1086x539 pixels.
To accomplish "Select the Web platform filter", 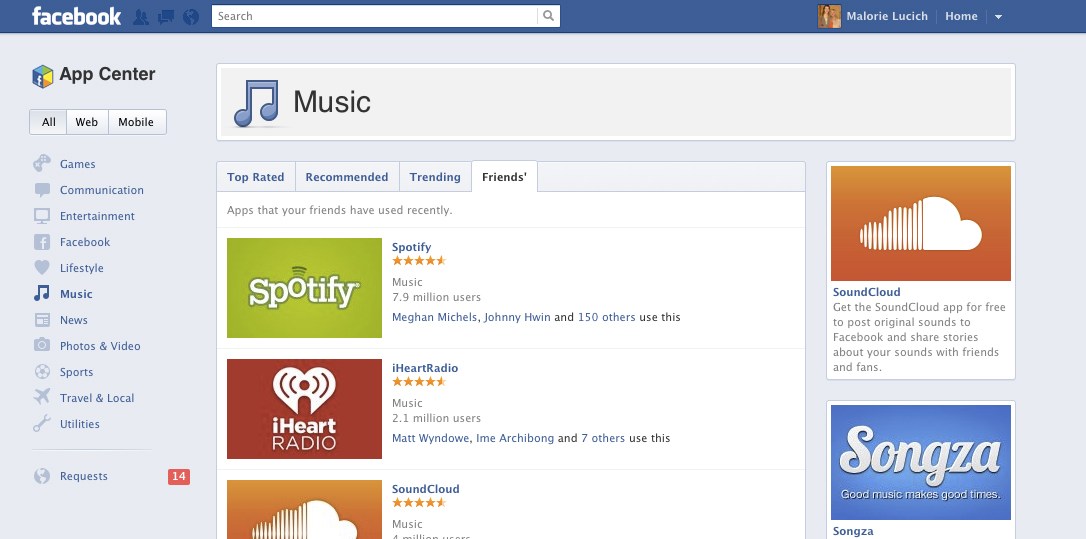I will tap(87, 122).
